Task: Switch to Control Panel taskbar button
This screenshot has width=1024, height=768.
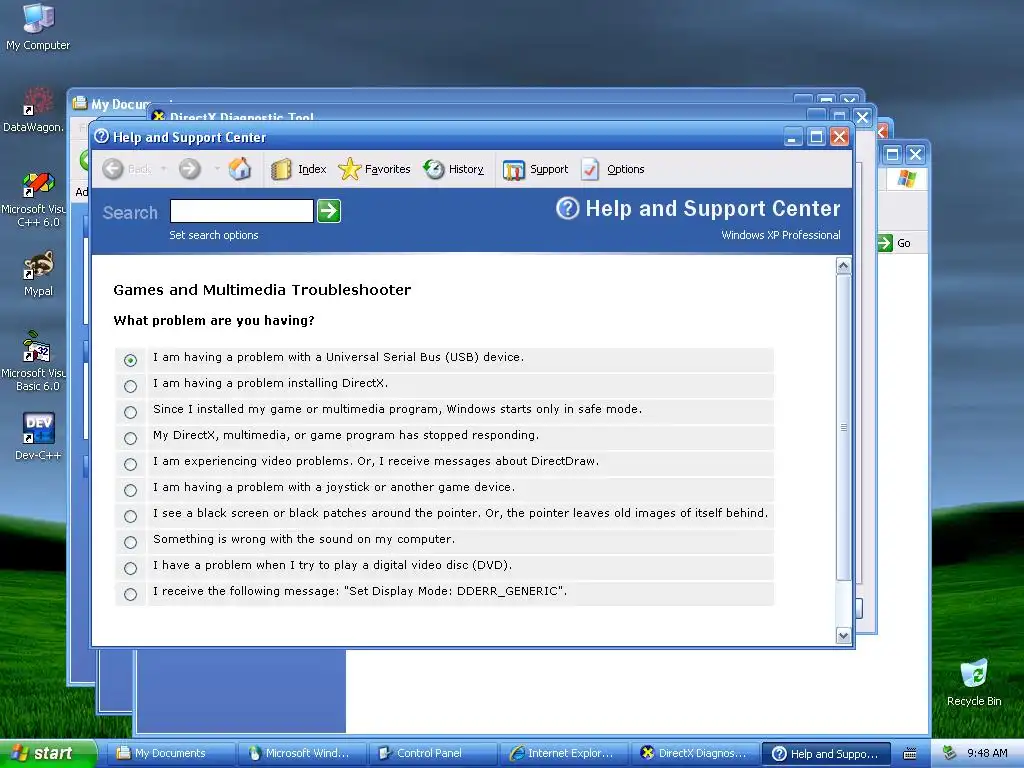Action: [431, 754]
